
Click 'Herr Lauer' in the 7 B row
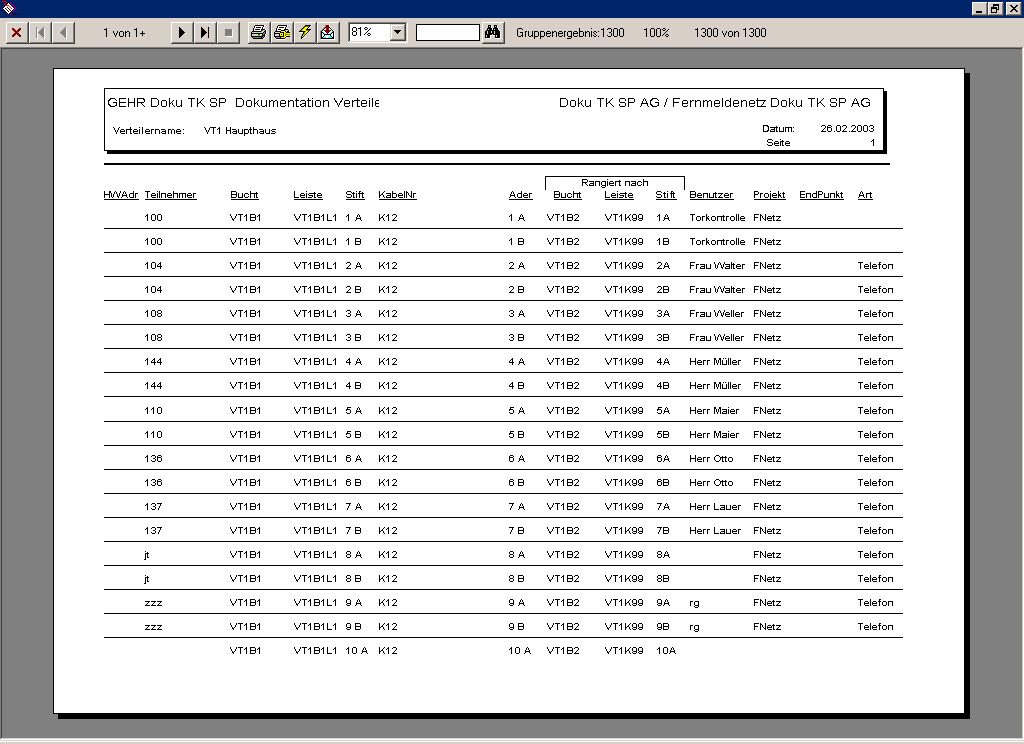click(715, 531)
